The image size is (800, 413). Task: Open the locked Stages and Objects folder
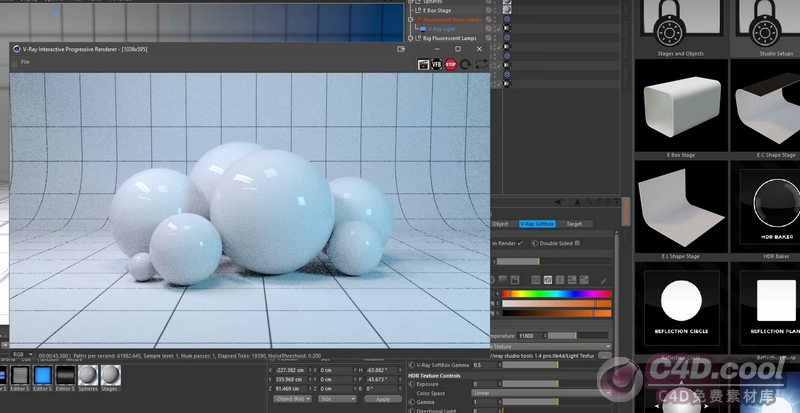681,25
